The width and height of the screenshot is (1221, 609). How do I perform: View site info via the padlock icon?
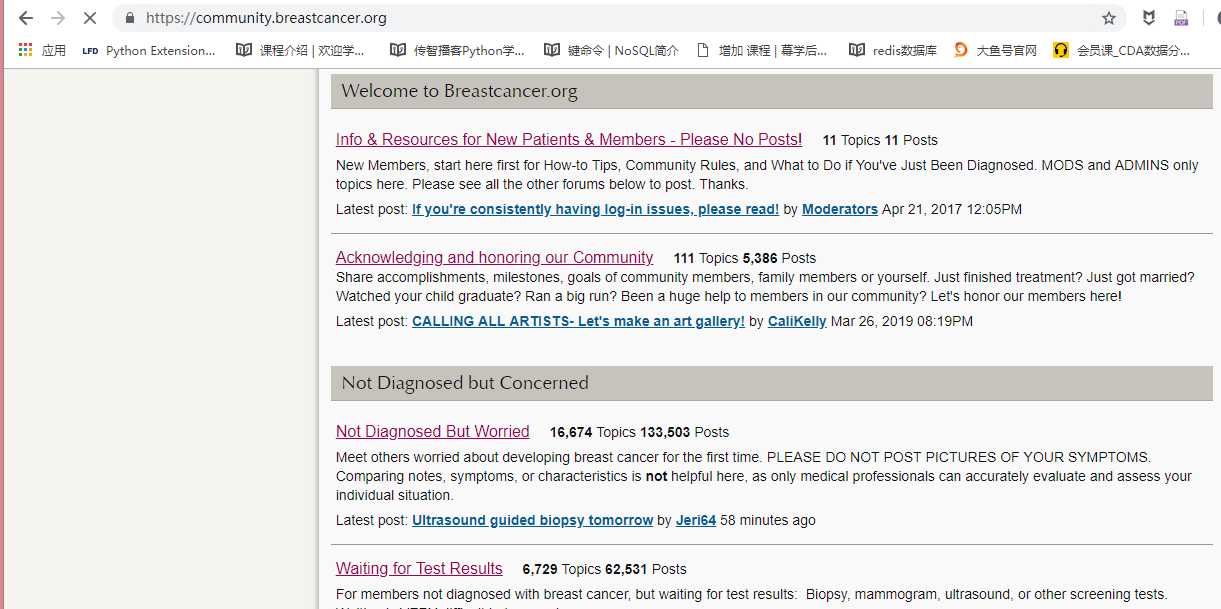(129, 18)
